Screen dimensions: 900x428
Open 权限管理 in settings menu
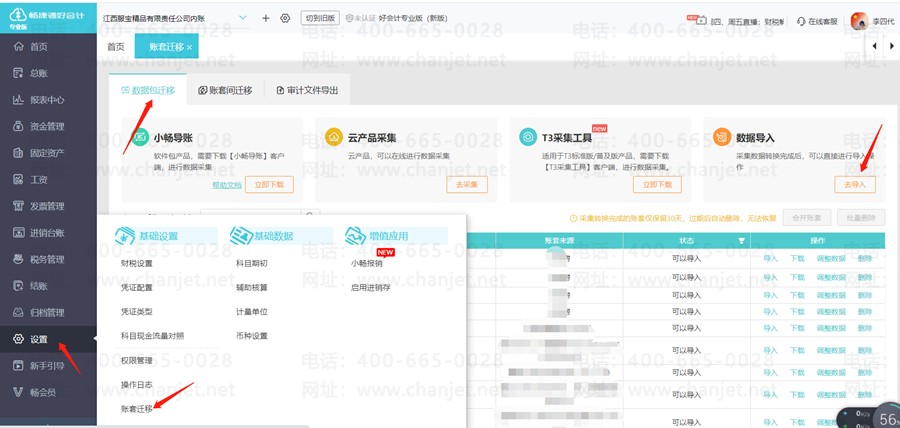tap(137, 360)
